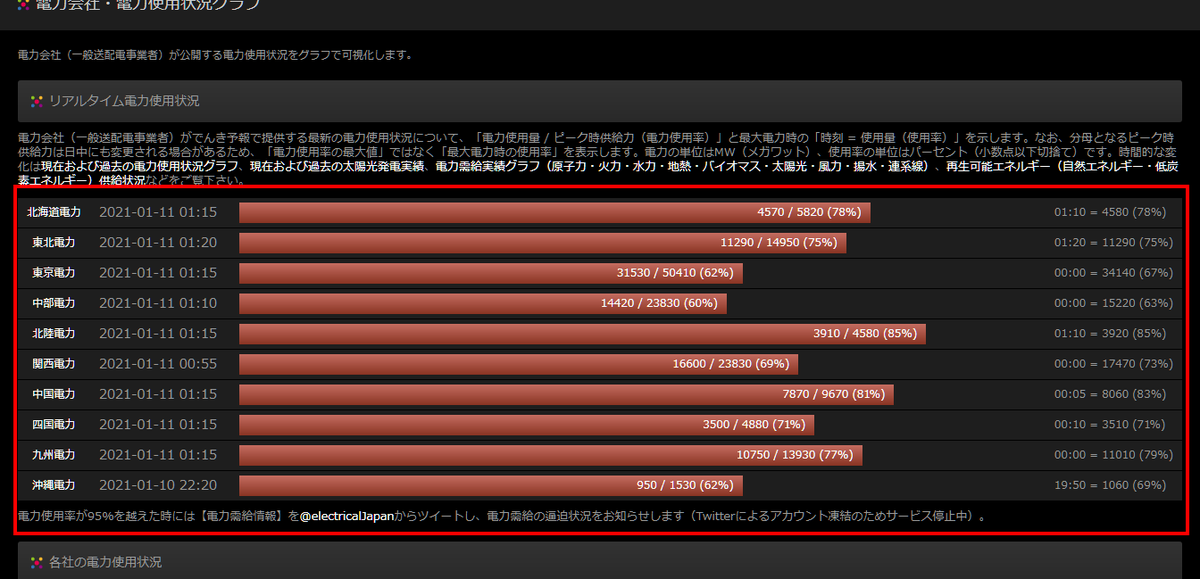Click the 北海道電力 usage bar showing 78%
The width and height of the screenshot is (1200, 579).
point(555,212)
